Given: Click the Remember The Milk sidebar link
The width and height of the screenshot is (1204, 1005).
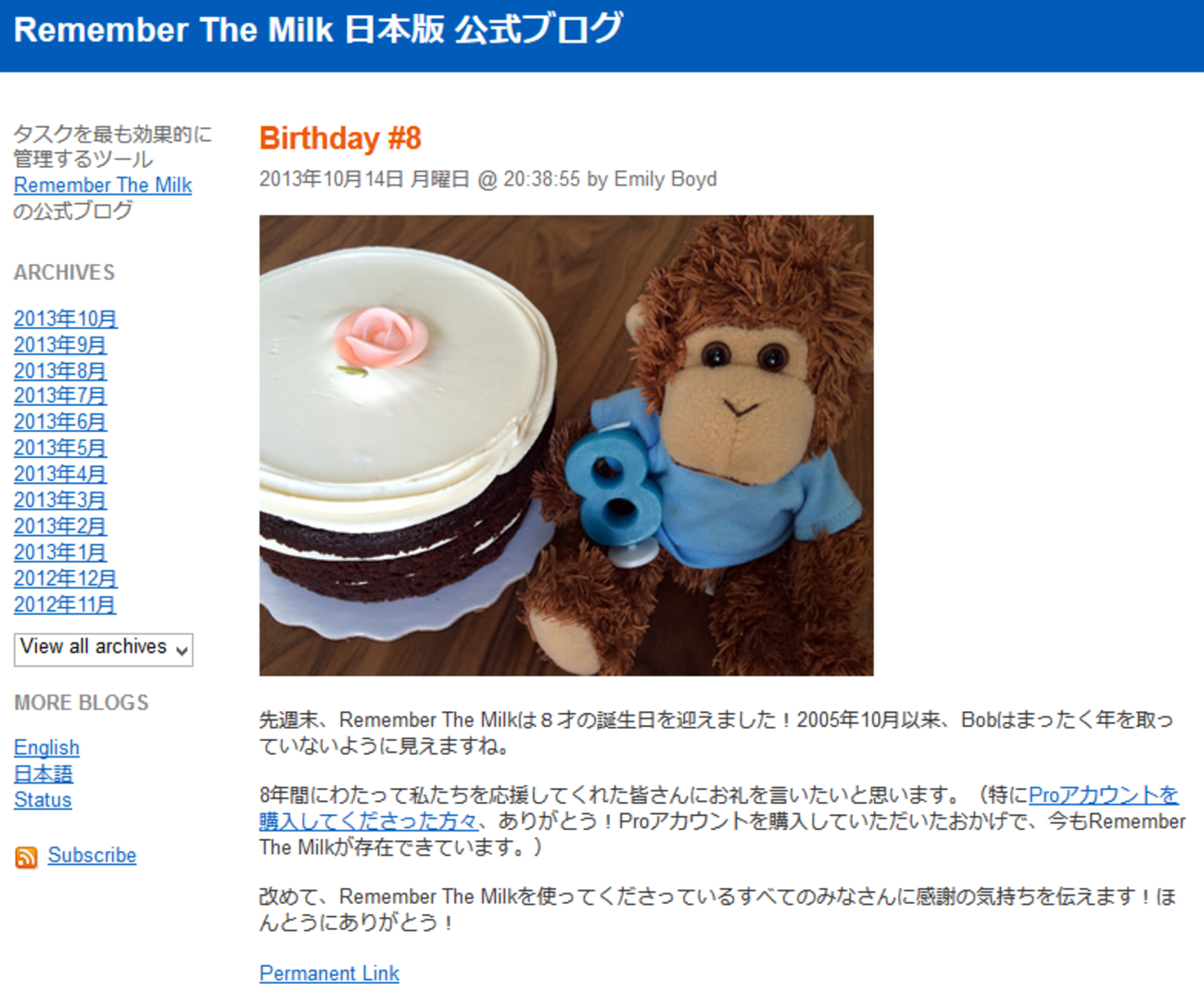Looking at the screenshot, I should click(x=103, y=185).
